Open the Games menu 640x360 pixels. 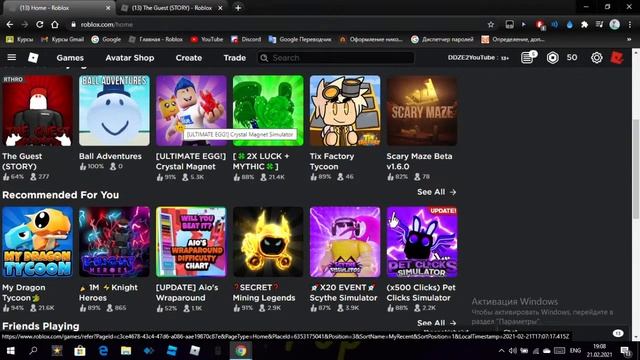coord(70,58)
